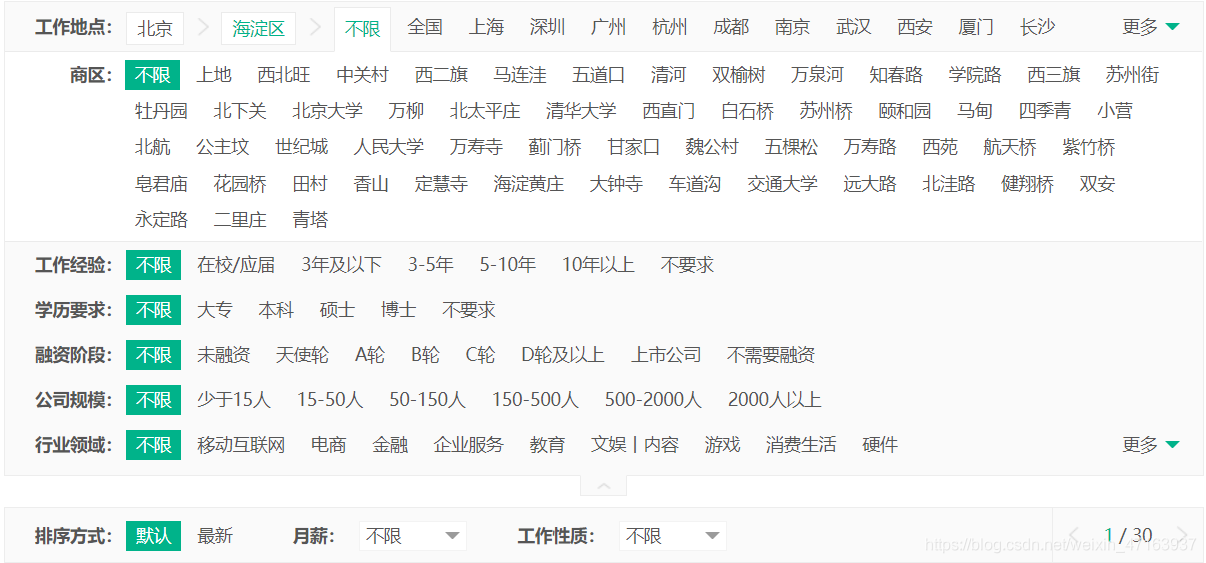Select the 五道口 business district
Screen dimensions: 1206x563
598,75
